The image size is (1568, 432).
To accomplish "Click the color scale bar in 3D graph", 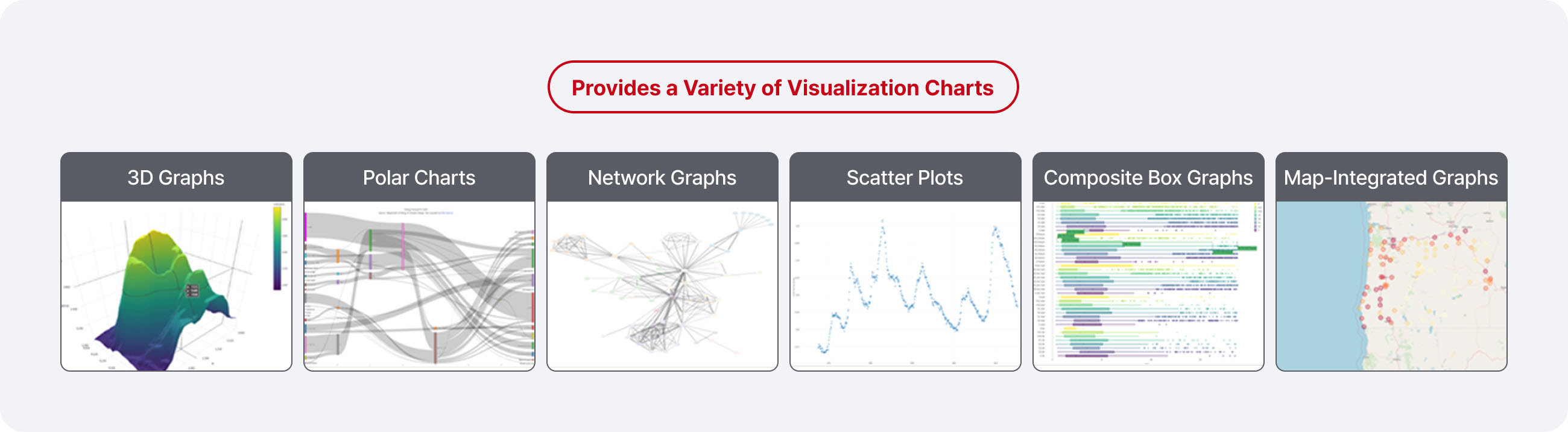I will pyautogui.click(x=277, y=249).
